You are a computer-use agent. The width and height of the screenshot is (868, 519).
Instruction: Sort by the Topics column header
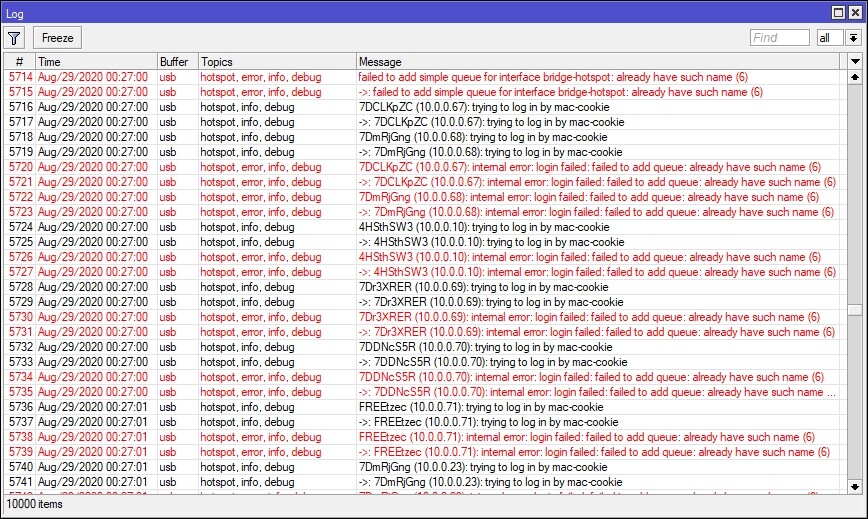[x=277, y=61]
